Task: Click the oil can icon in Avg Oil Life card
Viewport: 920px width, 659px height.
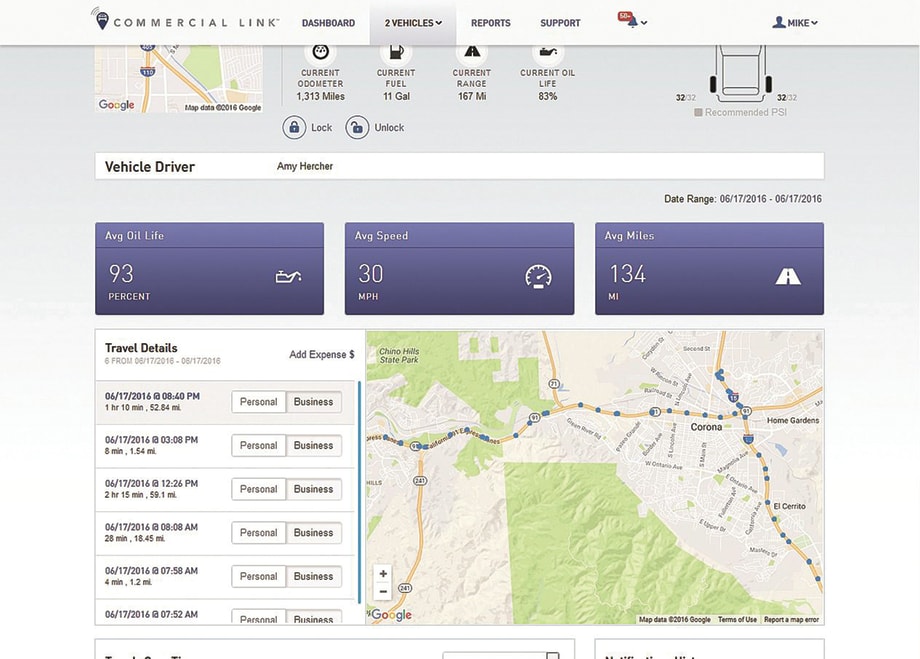Action: tap(288, 276)
